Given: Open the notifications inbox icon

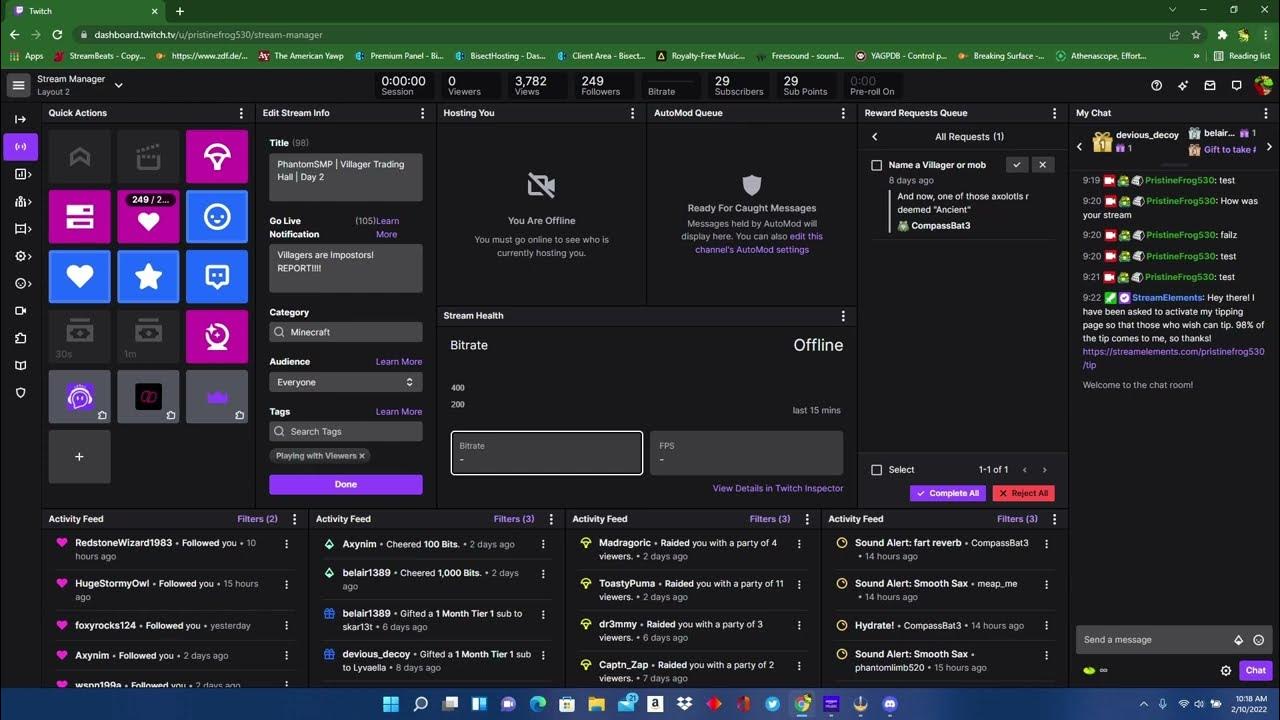Looking at the screenshot, I should point(1209,86).
